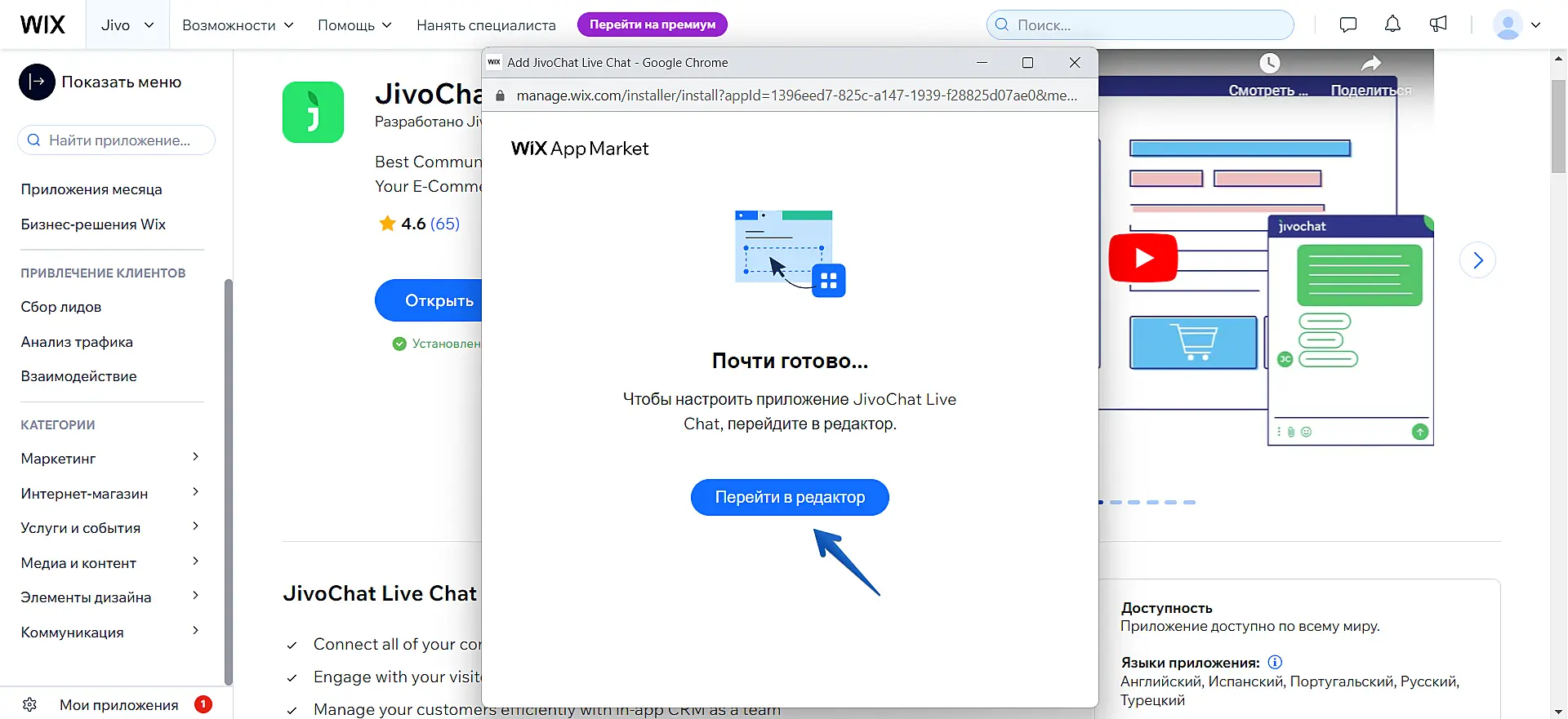Click the settings gear by Мои приложения
This screenshot has height=719, width=1568.
[x=30, y=704]
